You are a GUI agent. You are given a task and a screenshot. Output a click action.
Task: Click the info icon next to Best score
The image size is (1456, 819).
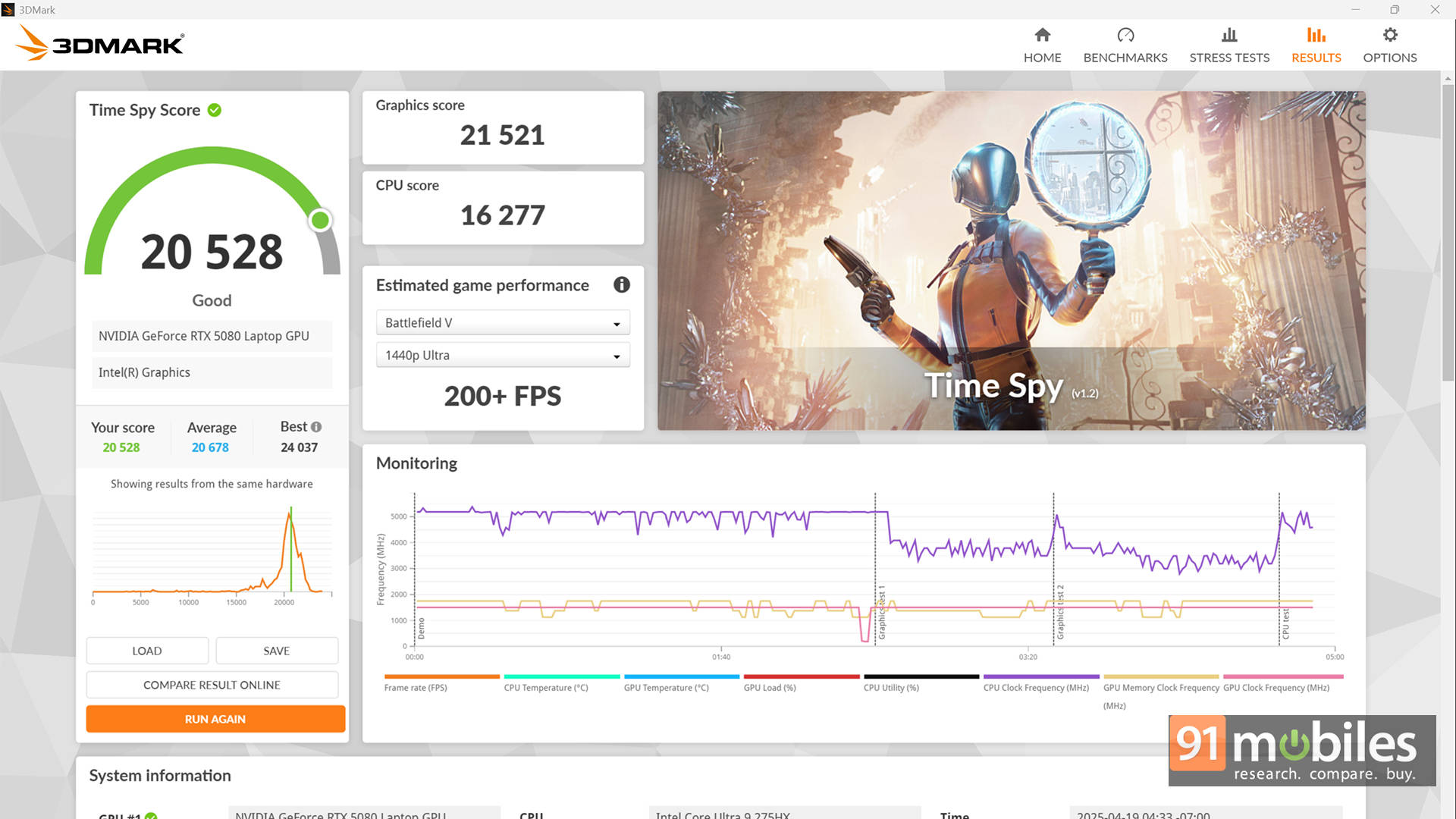click(316, 427)
